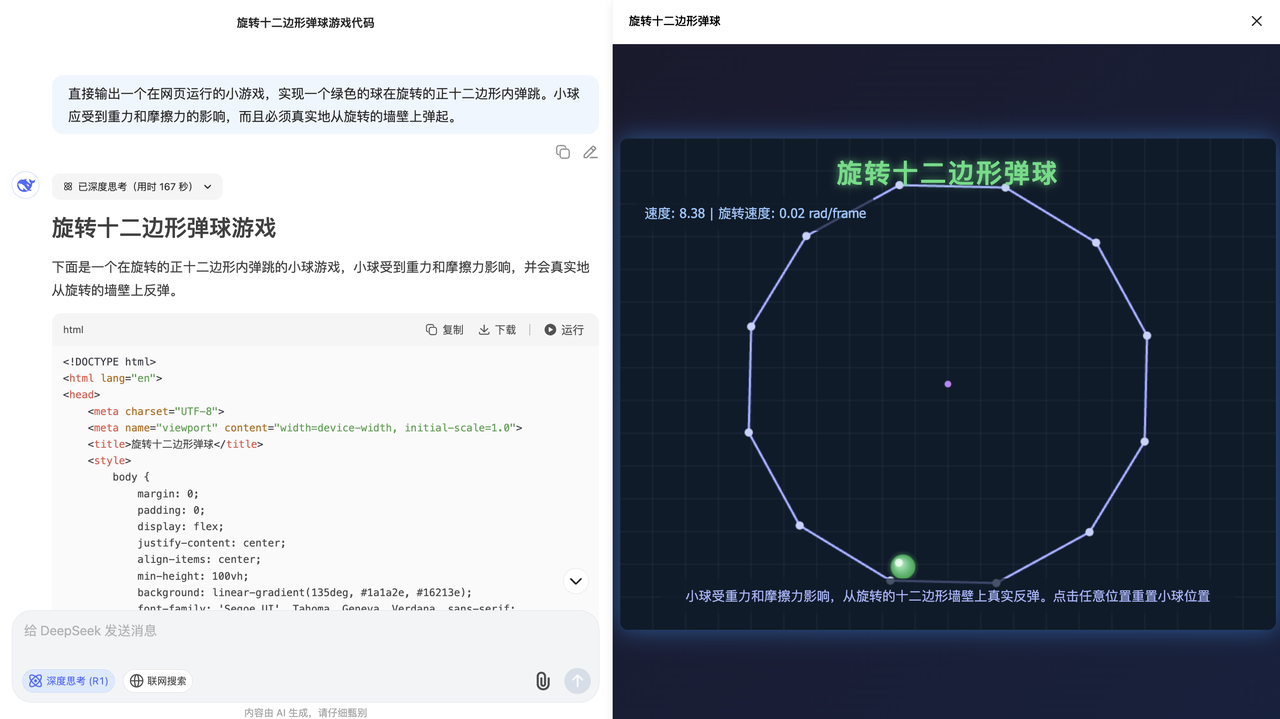Click the DOCTYPE html code line
The image size is (1280, 719).
click(109, 362)
